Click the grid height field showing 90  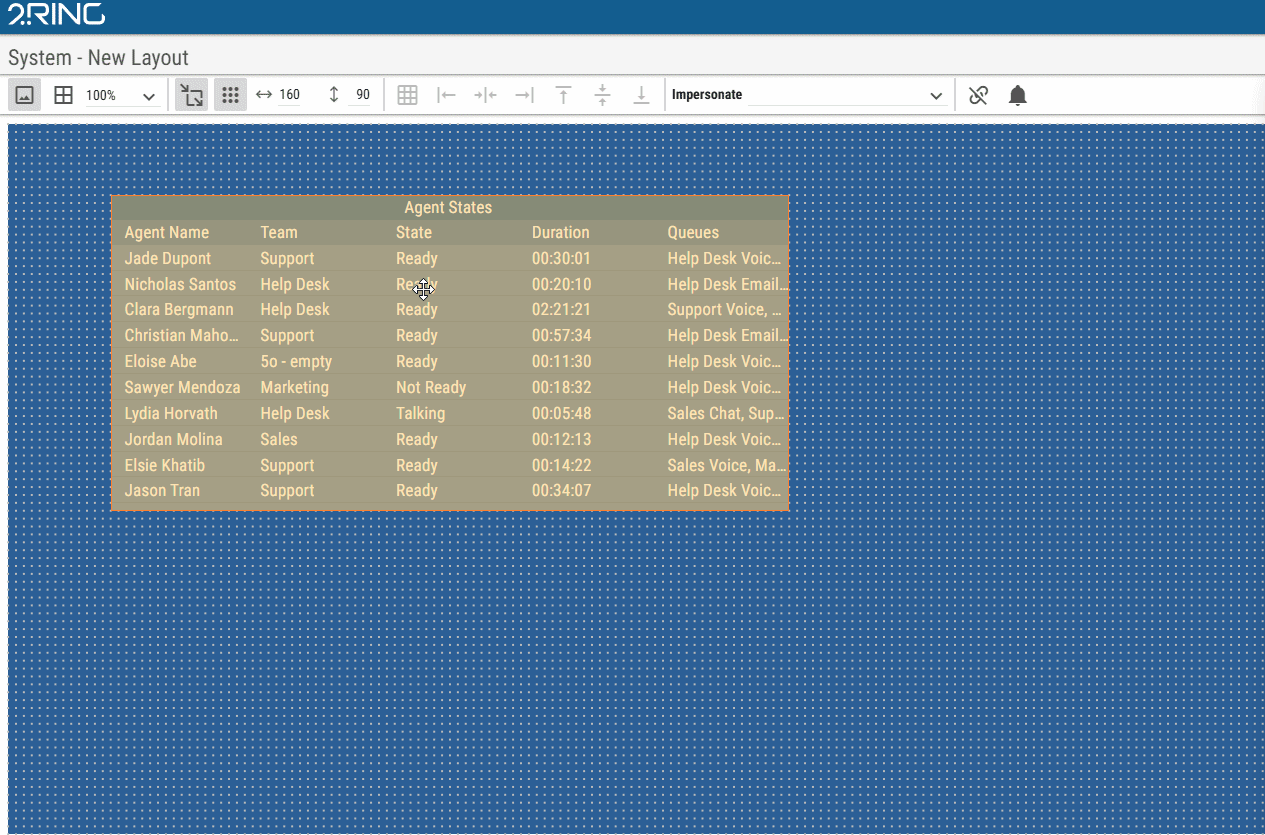362,95
